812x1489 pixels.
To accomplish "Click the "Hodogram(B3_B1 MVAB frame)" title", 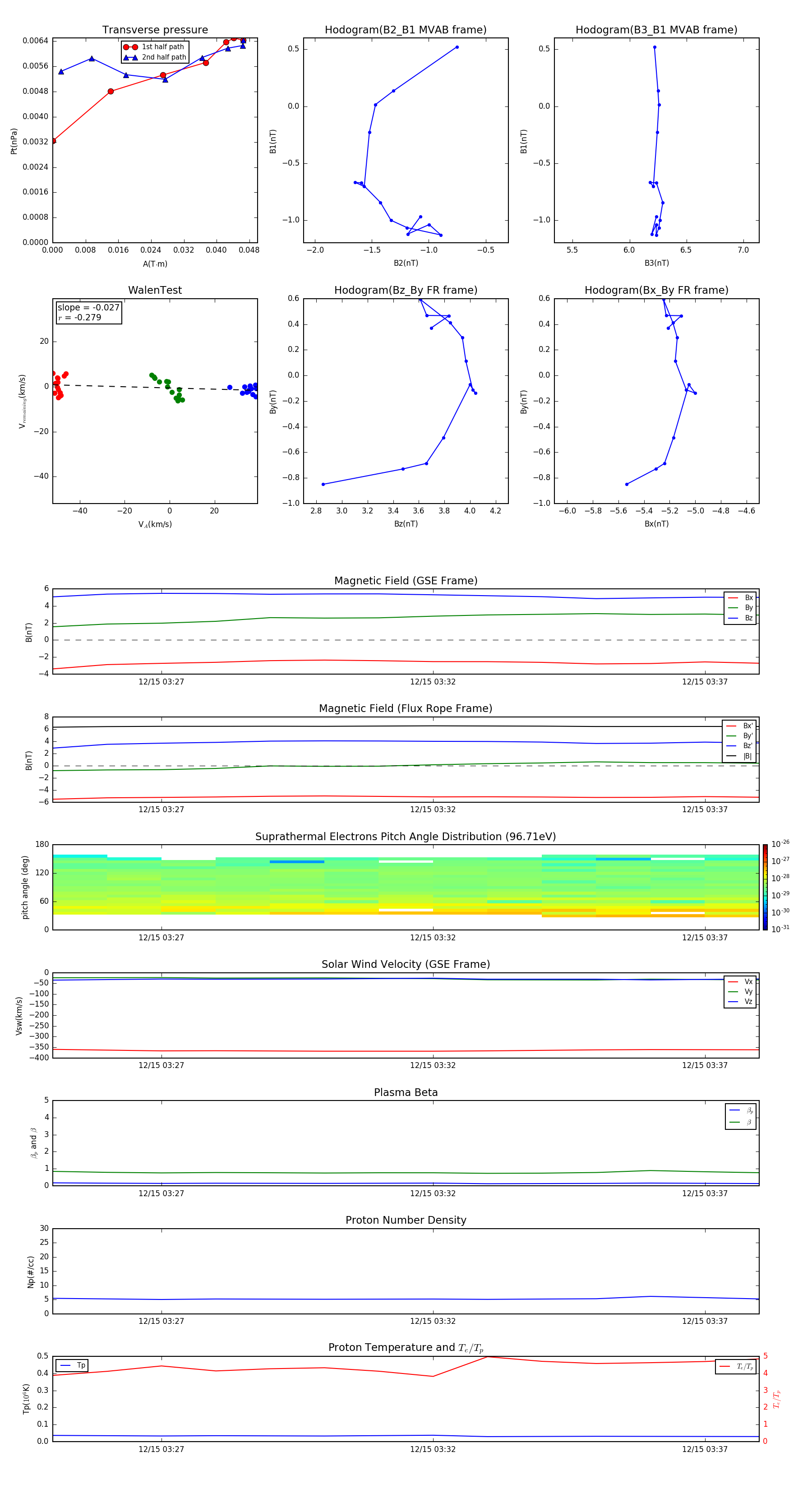I will [656, 30].
